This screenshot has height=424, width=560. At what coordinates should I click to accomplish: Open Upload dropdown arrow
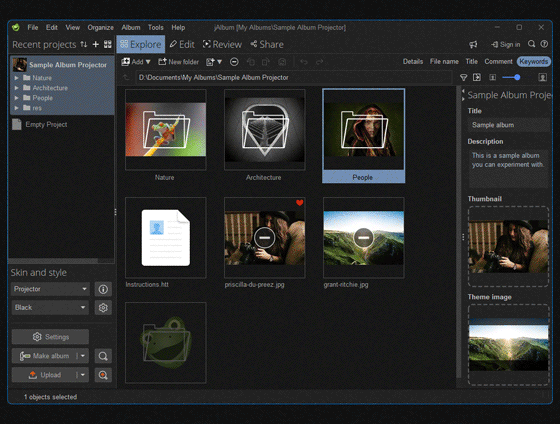(x=82, y=375)
